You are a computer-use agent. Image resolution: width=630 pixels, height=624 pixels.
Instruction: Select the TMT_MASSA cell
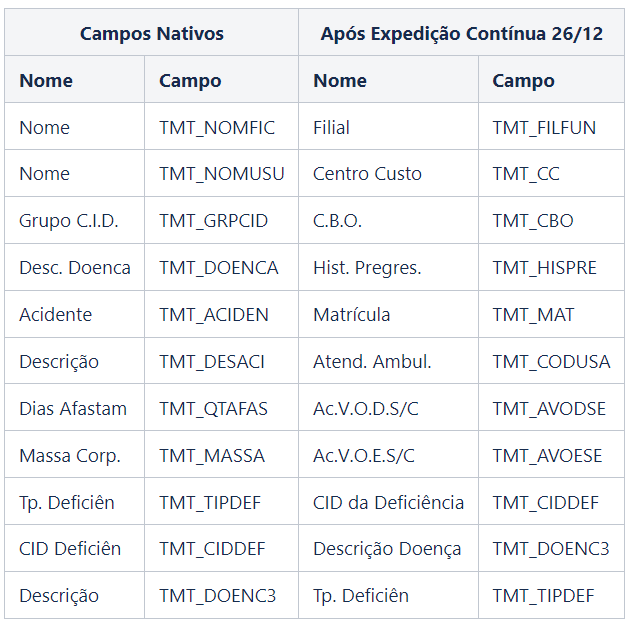point(212,456)
